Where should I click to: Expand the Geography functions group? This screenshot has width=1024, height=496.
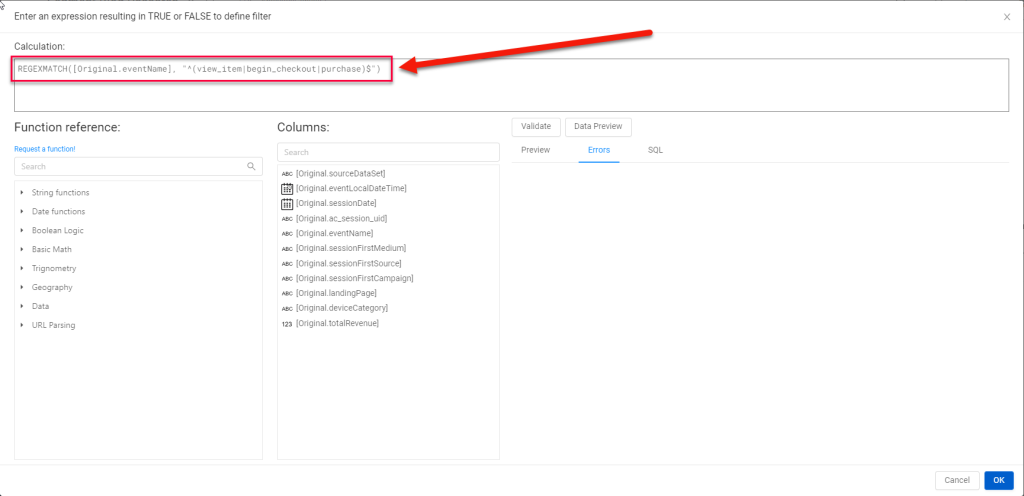tap(22, 287)
